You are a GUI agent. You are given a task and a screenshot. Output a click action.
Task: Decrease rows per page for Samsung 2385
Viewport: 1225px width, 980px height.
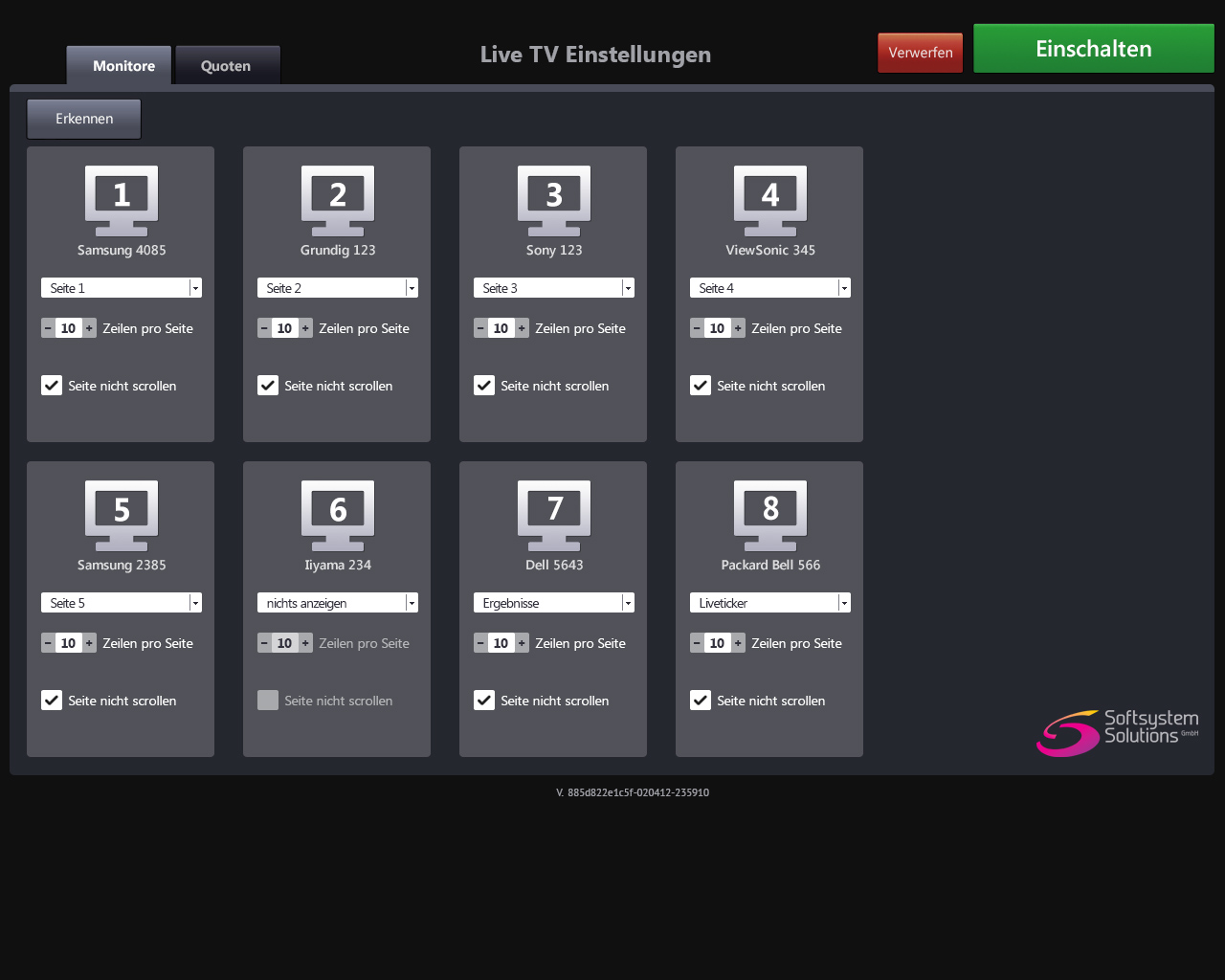pyautogui.click(x=48, y=643)
